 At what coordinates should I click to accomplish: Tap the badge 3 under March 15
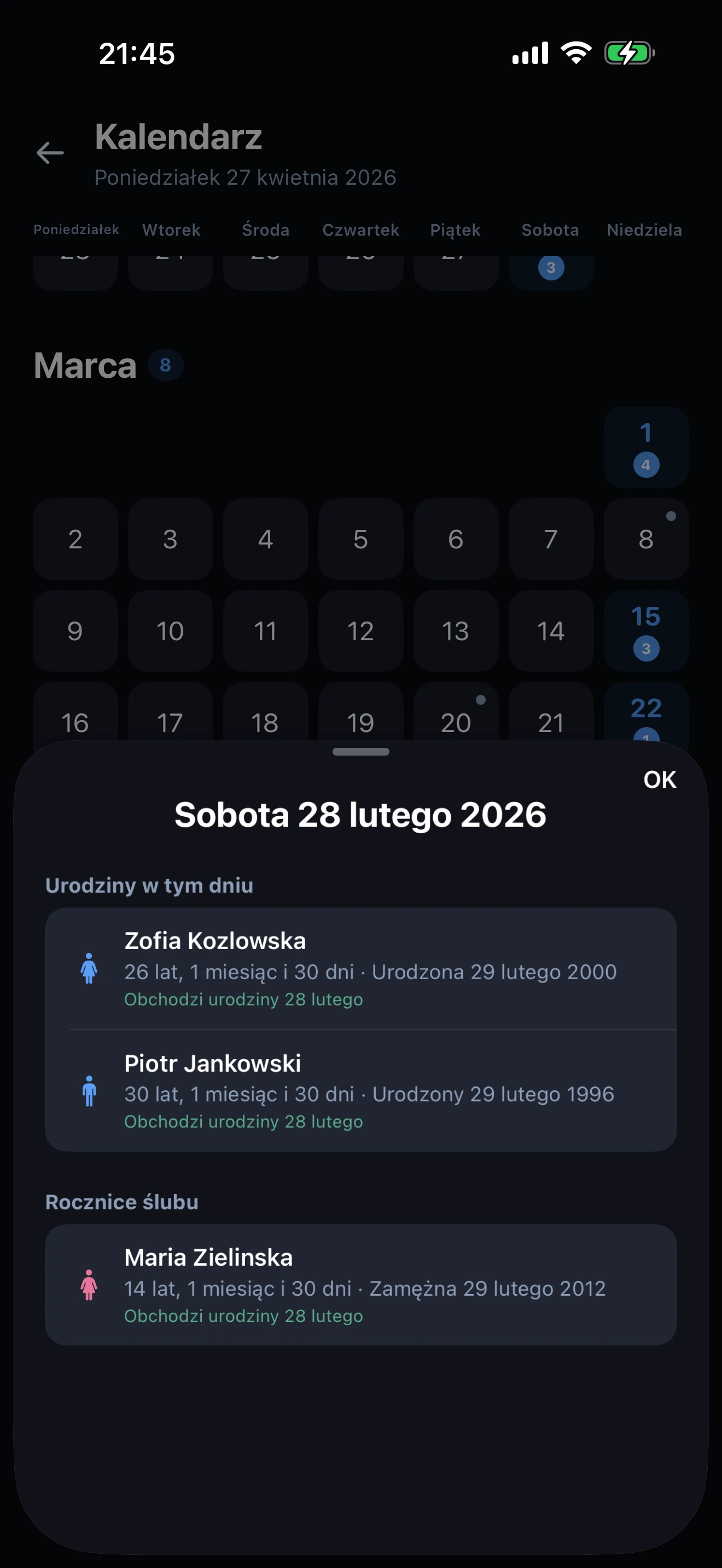[646, 648]
